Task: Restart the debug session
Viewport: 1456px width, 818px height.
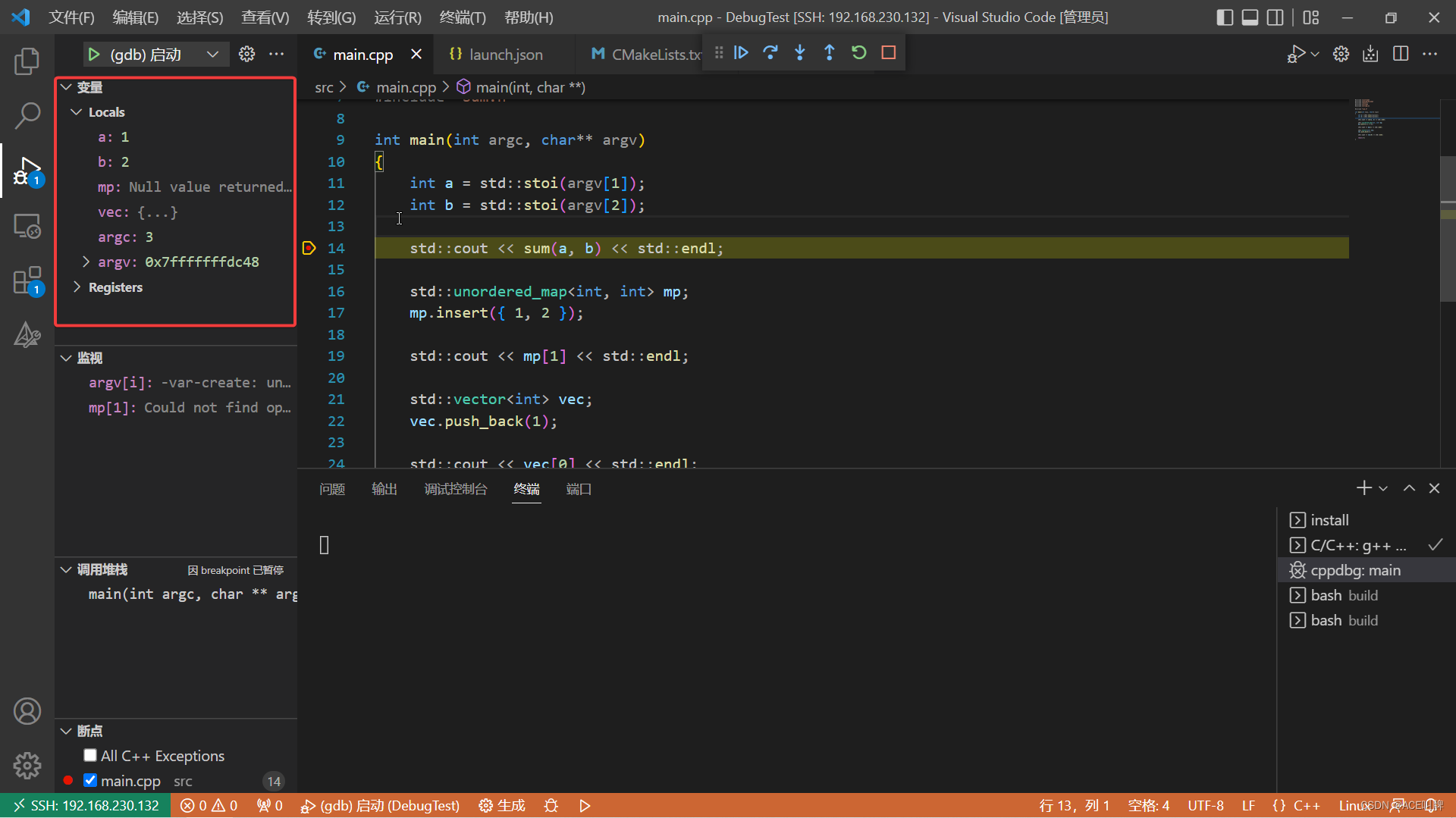Action: (x=859, y=53)
